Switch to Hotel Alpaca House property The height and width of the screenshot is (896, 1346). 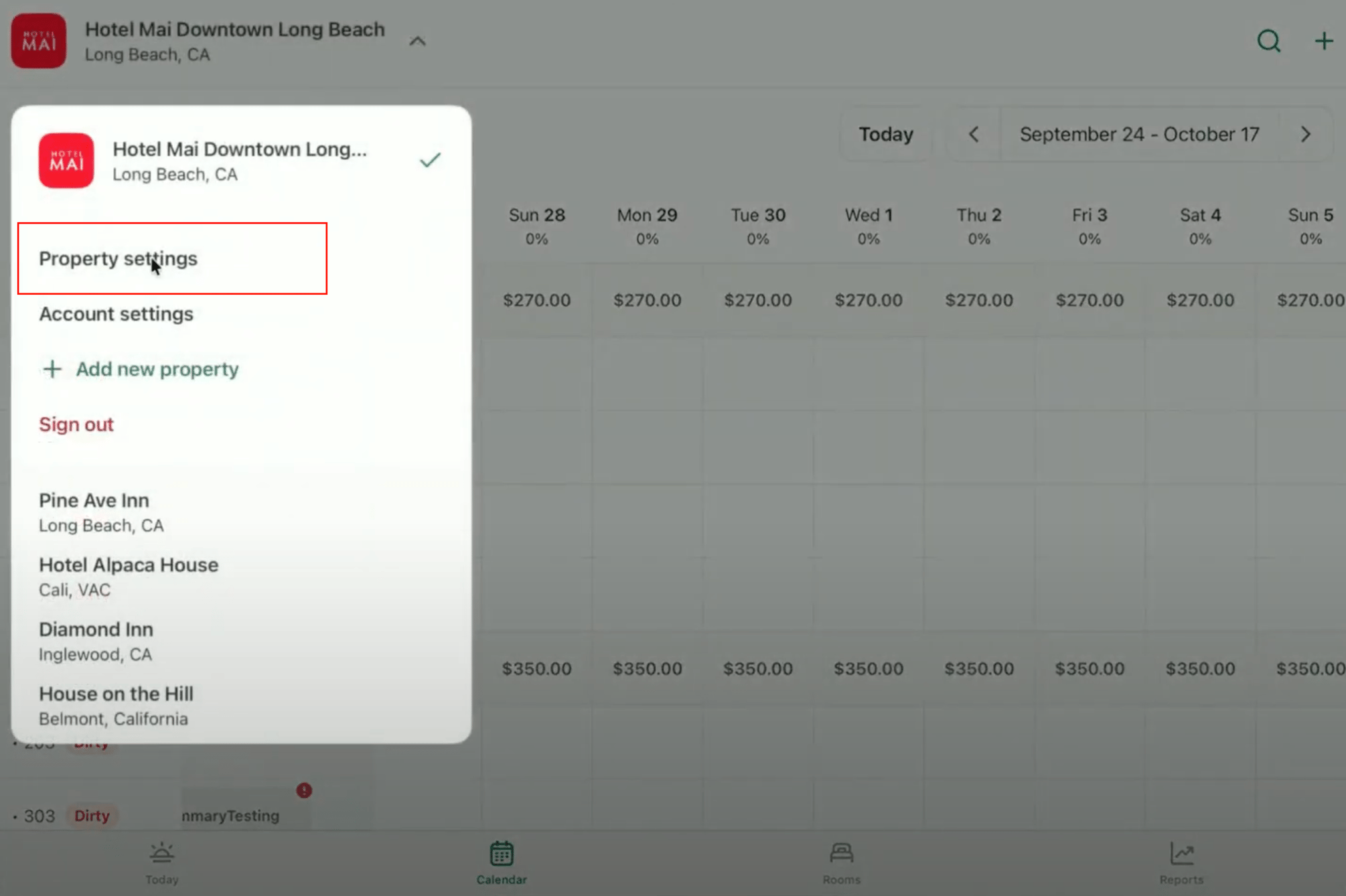click(x=128, y=577)
